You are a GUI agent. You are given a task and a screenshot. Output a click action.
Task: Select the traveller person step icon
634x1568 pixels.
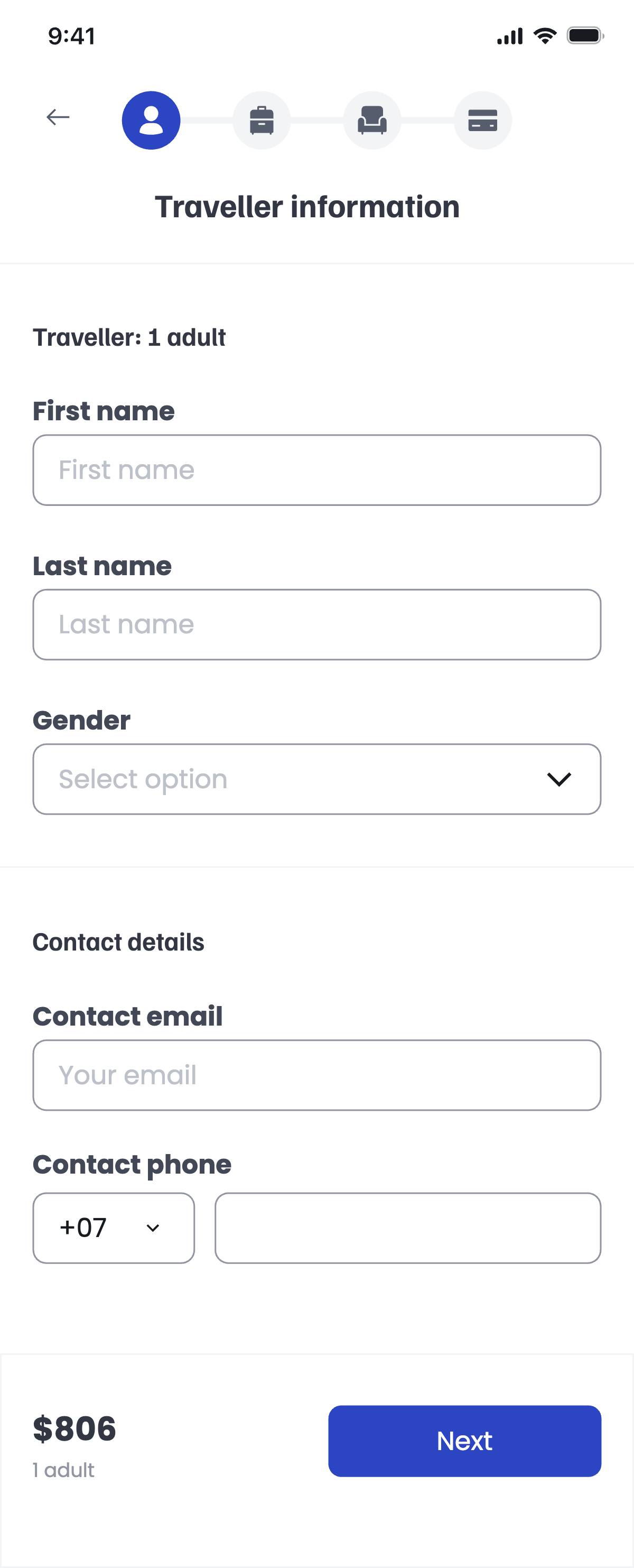click(151, 120)
